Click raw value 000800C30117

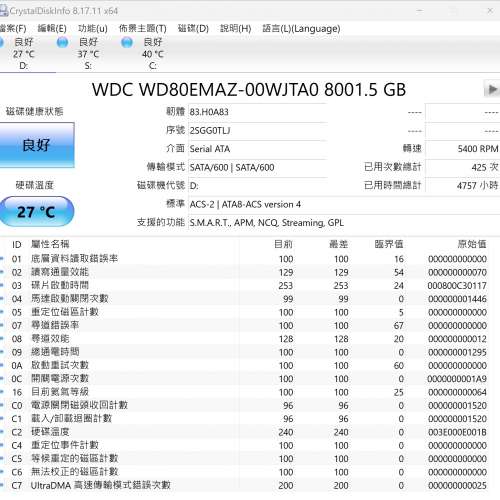[x=457, y=286]
